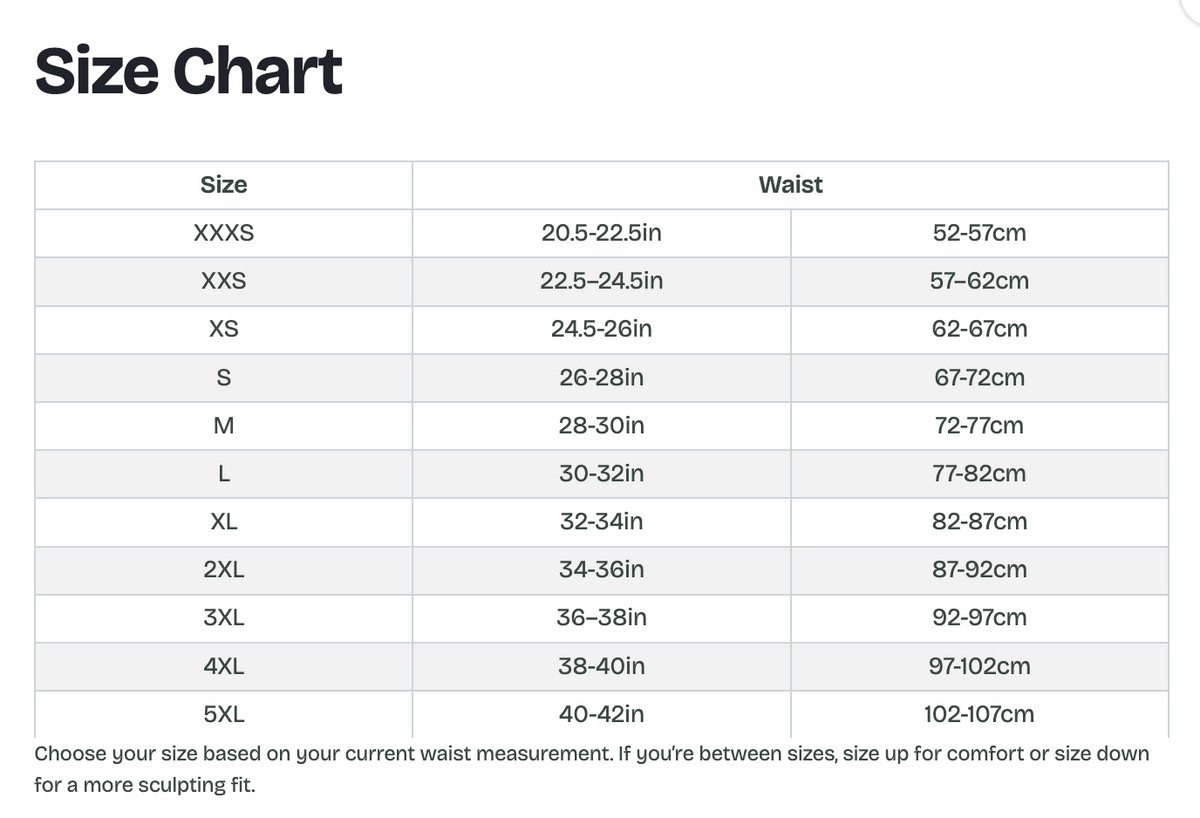Image resolution: width=1200 pixels, height=818 pixels.
Task: Select the Waist column header
Action: click(790, 185)
